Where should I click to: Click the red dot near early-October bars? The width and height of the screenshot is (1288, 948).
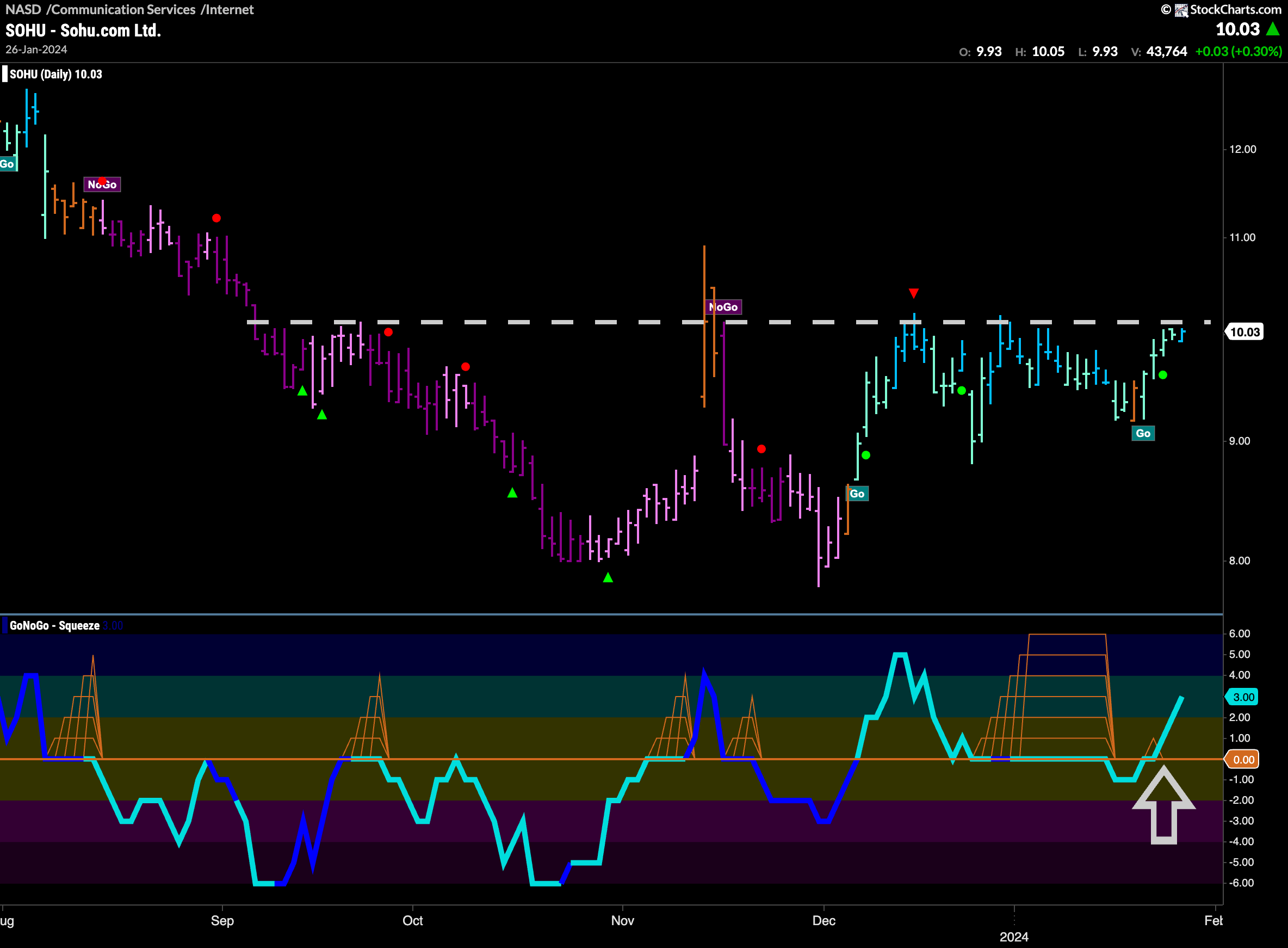click(x=465, y=367)
